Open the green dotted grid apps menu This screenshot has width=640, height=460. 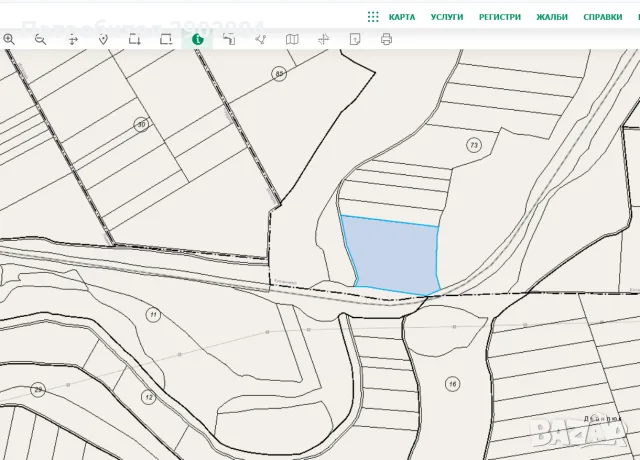(373, 17)
